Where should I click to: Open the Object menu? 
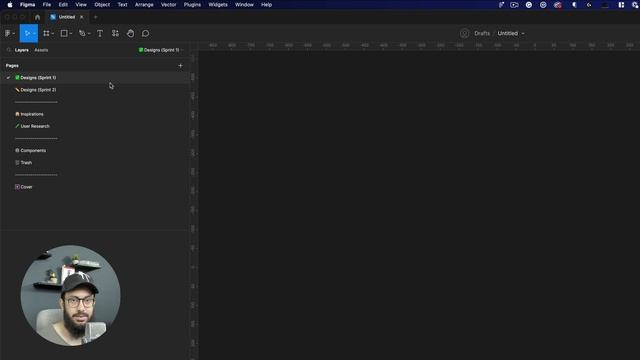(102, 5)
